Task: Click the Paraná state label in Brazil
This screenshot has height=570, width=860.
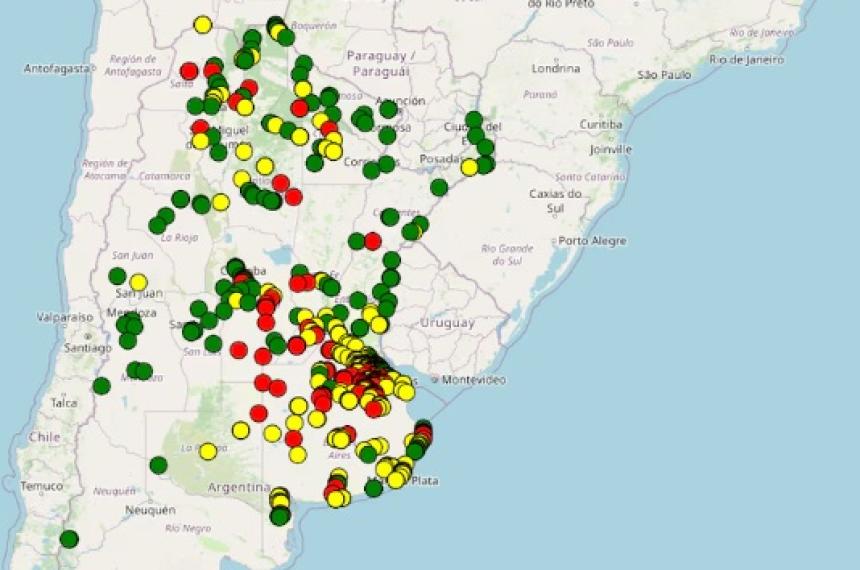Action: pyautogui.click(x=540, y=94)
